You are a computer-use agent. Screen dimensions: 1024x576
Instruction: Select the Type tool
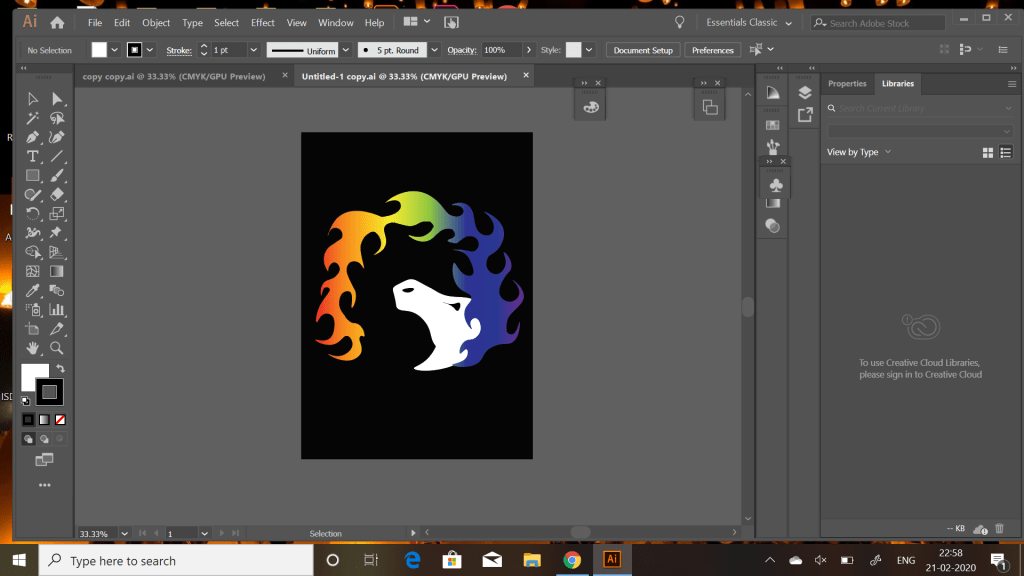[x=32, y=156]
